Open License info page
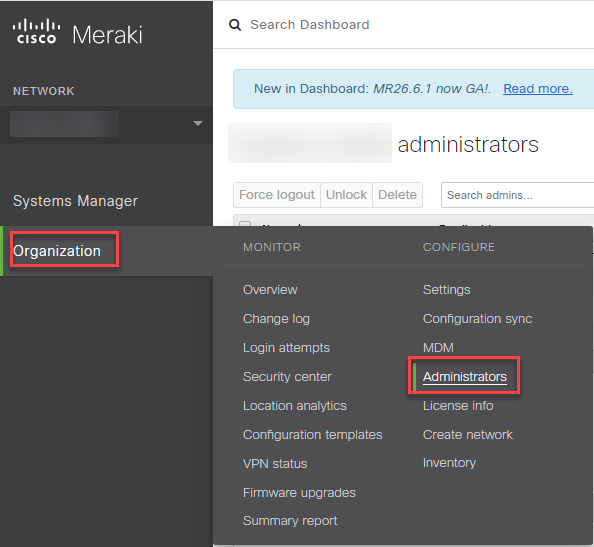This screenshot has width=594, height=547. tap(458, 406)
